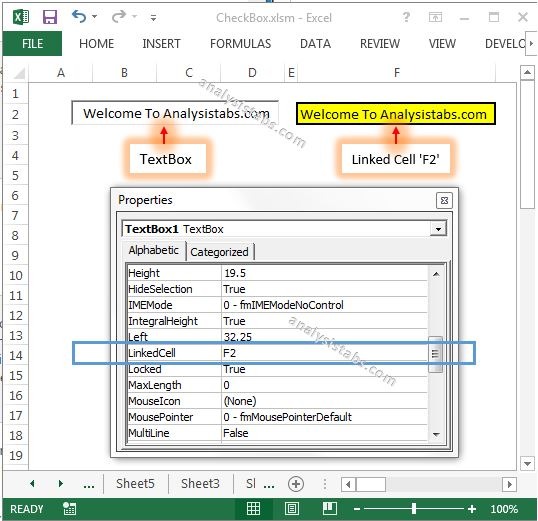Add a new sheet
Screen dimensions: 538x521
pyautogui.click(x=296, y=484)
